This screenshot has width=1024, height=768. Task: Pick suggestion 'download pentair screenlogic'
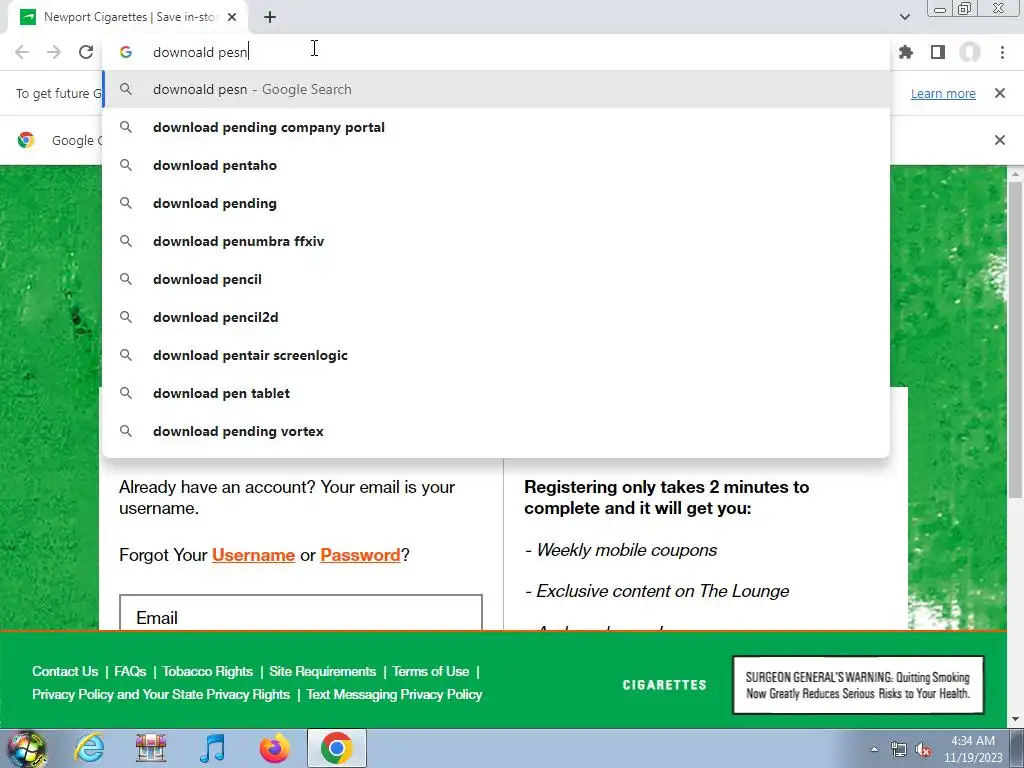tap(496, 355)
